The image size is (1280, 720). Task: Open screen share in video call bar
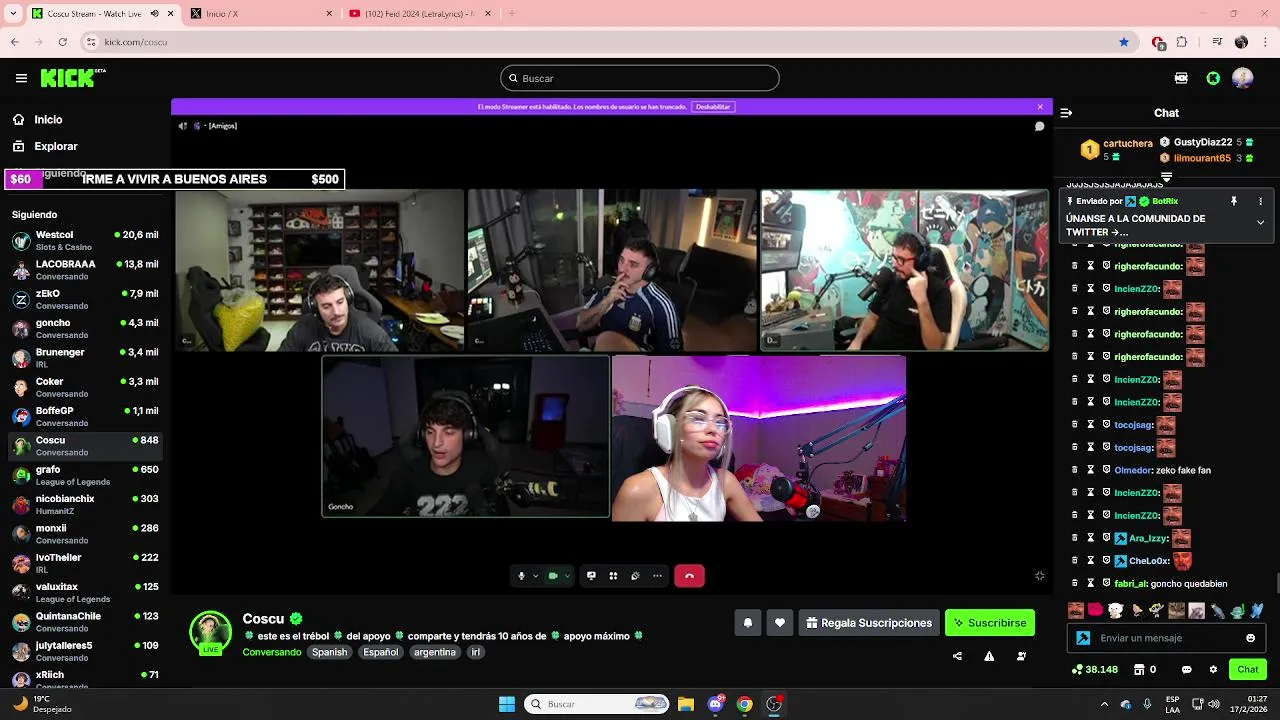591,576
